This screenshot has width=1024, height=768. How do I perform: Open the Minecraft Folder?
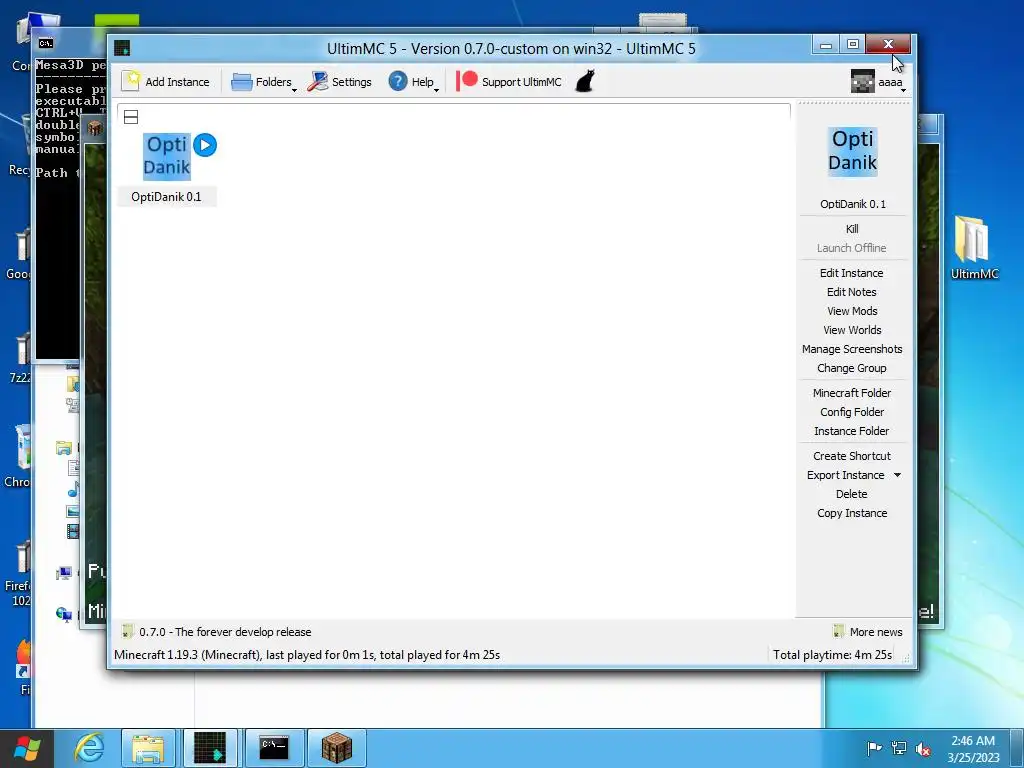point(852,392)
